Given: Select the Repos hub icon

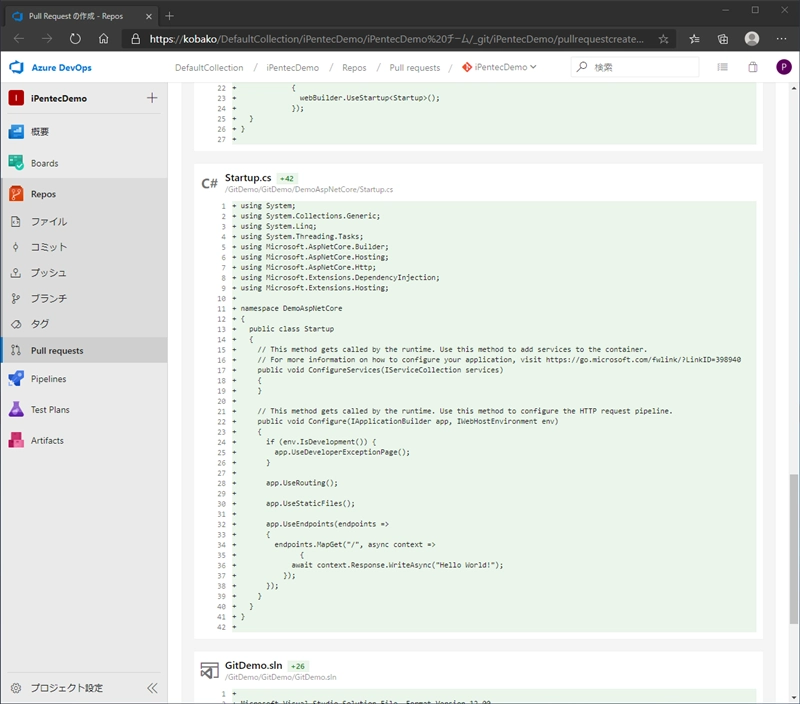Looking at the screenshot, I should [x=16, y=194].
